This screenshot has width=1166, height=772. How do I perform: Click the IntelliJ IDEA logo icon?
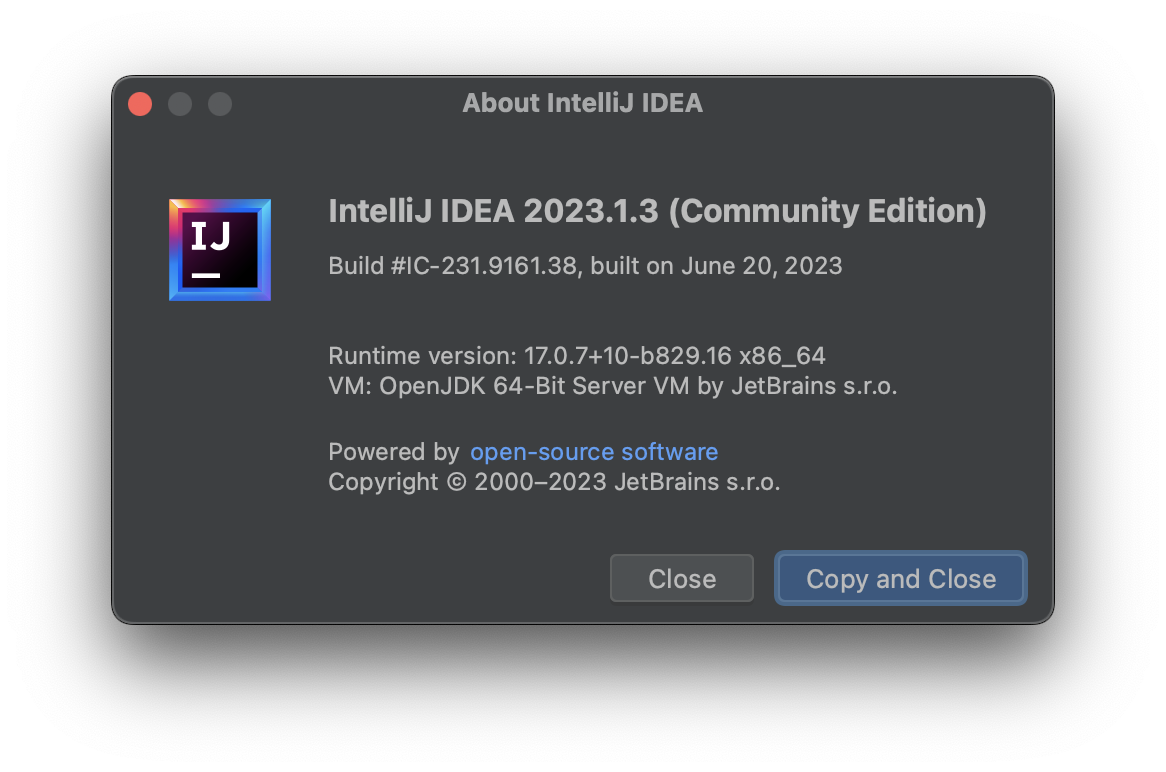point(219,250)
